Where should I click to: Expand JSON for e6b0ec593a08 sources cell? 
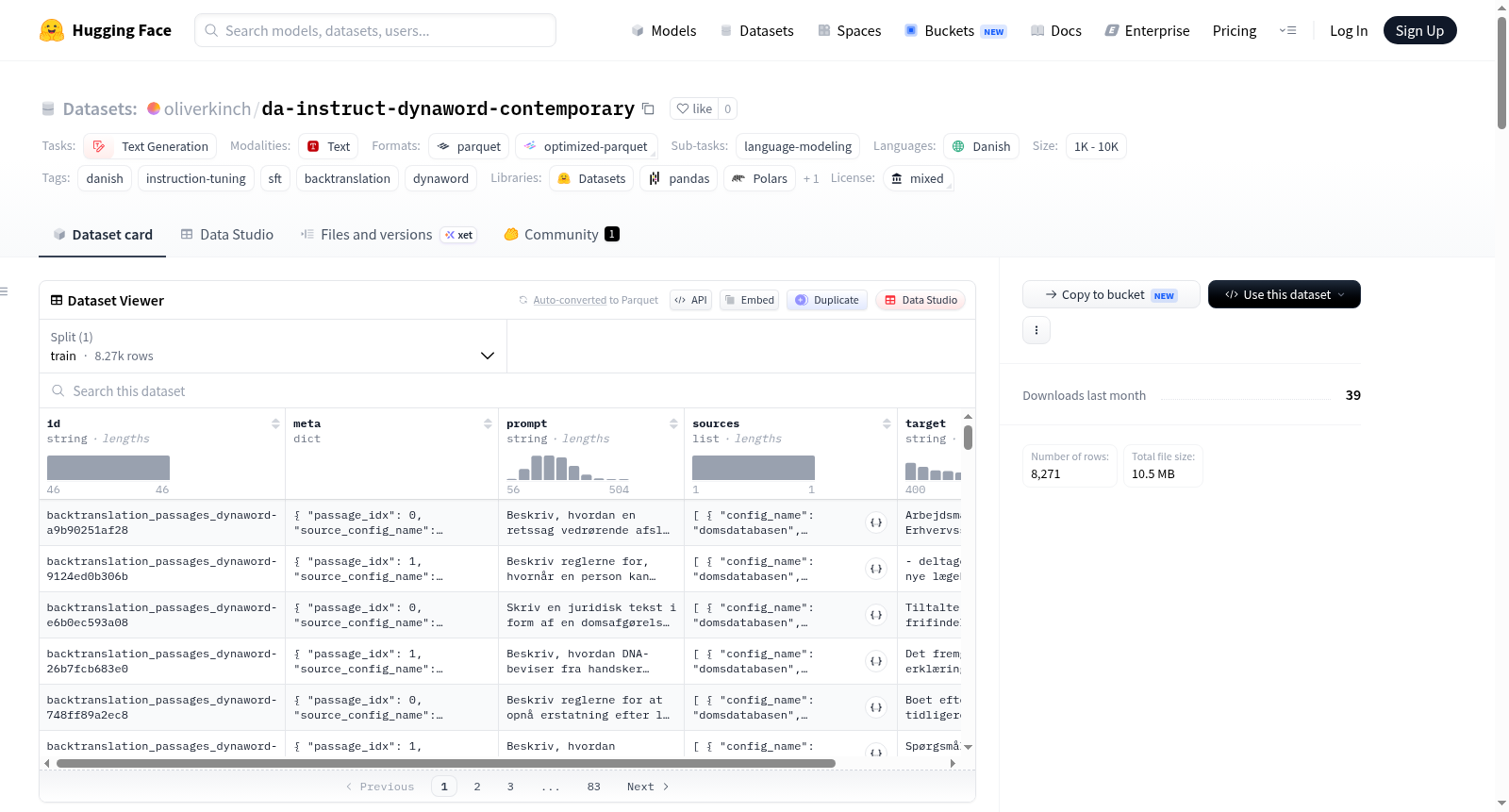click(x=876, y=615)
